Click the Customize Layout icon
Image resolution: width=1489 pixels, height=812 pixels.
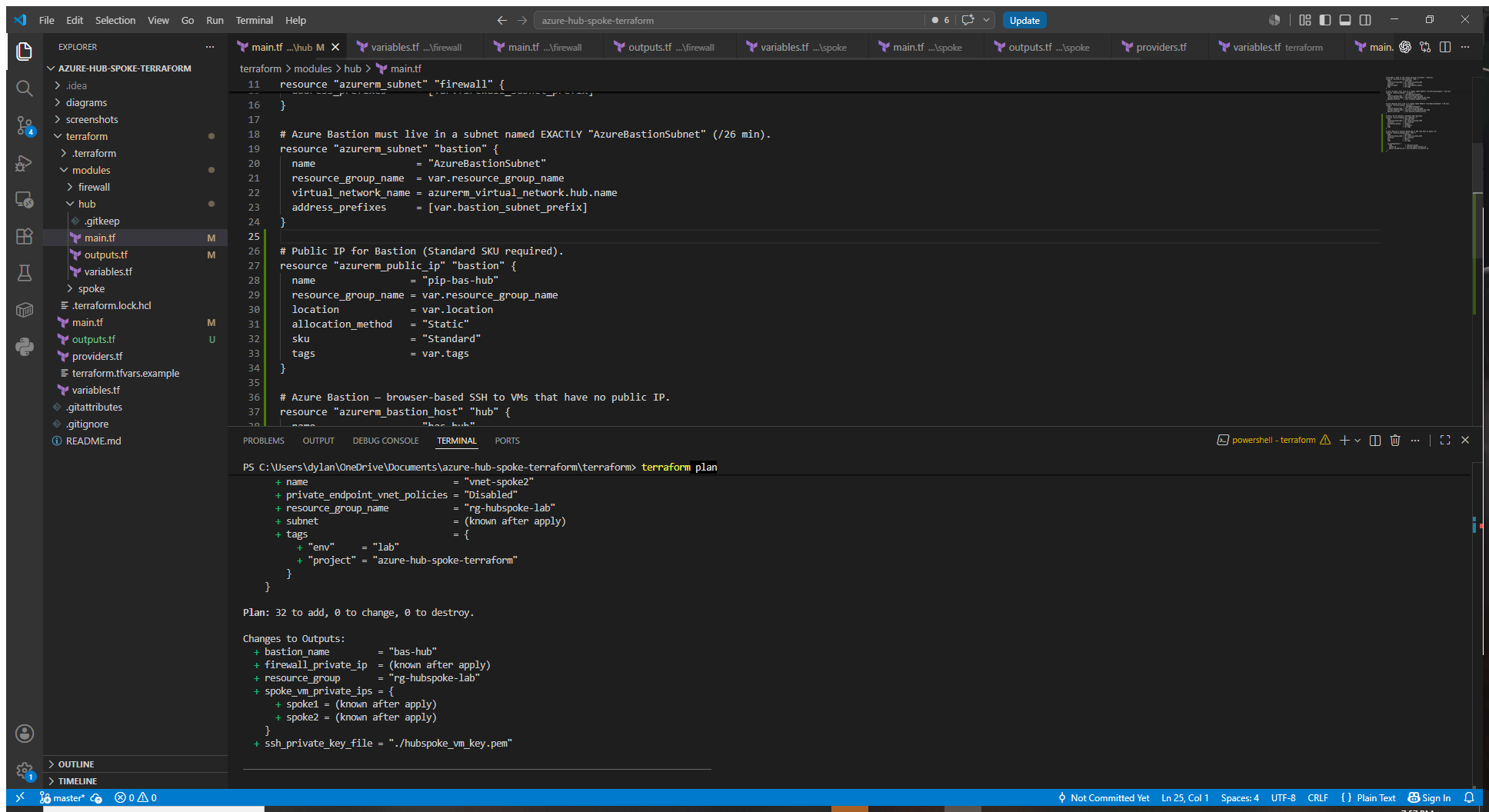tap(1305, 20)
